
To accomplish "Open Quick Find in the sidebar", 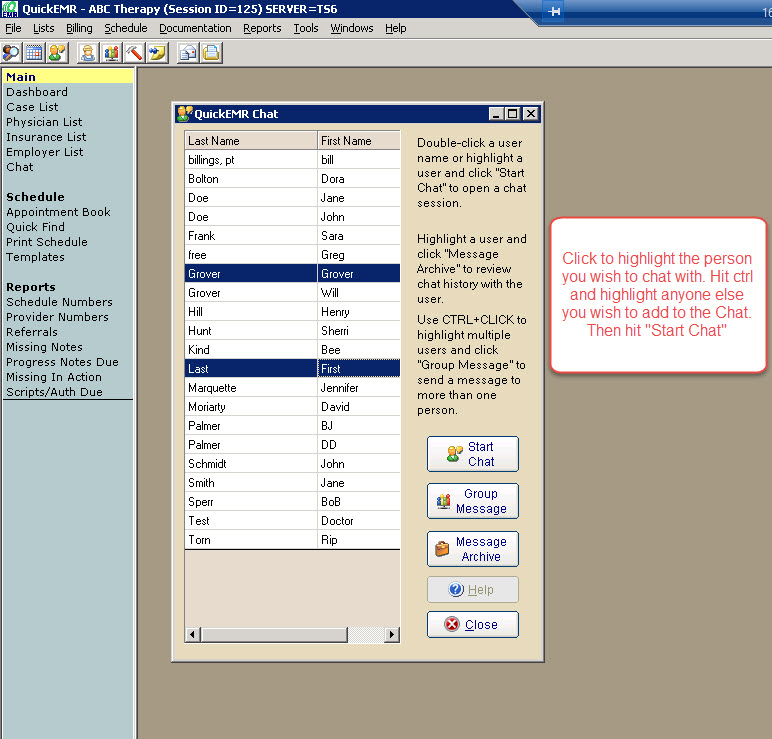I will coord(35,227).
